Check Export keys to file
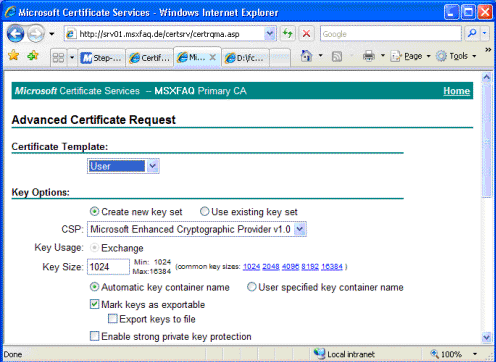This screenshot has width=496, height=362. (x=113, y=319)
